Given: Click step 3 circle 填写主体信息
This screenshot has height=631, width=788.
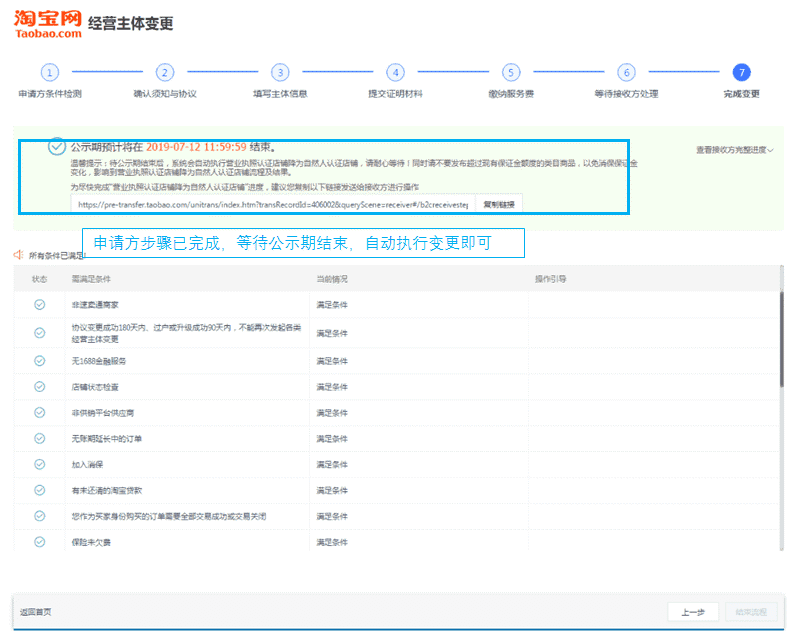Looking at the screenshot, I should pyautogui.click(x=280, y=72).
